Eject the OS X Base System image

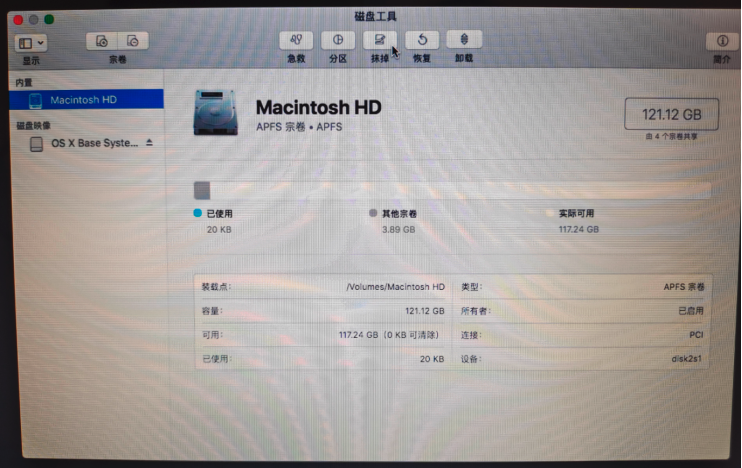pos(150,142)
